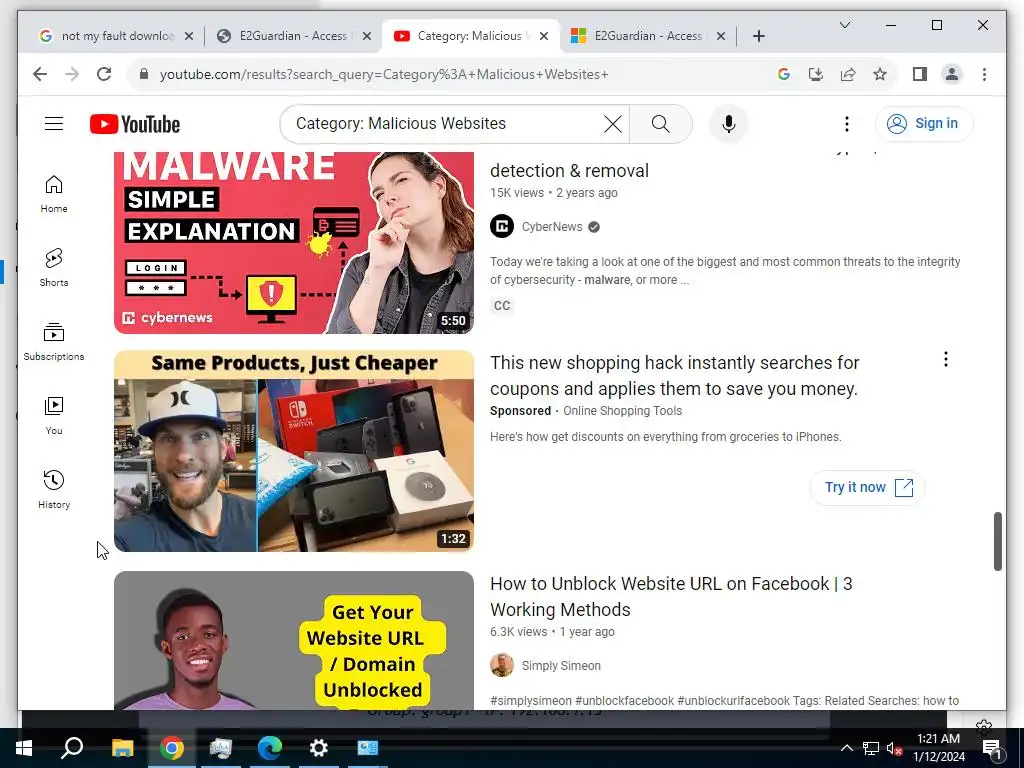Run the search with the magnifier button
Viewport: 1024px width, 768px height.
click(x=660, y=123)
